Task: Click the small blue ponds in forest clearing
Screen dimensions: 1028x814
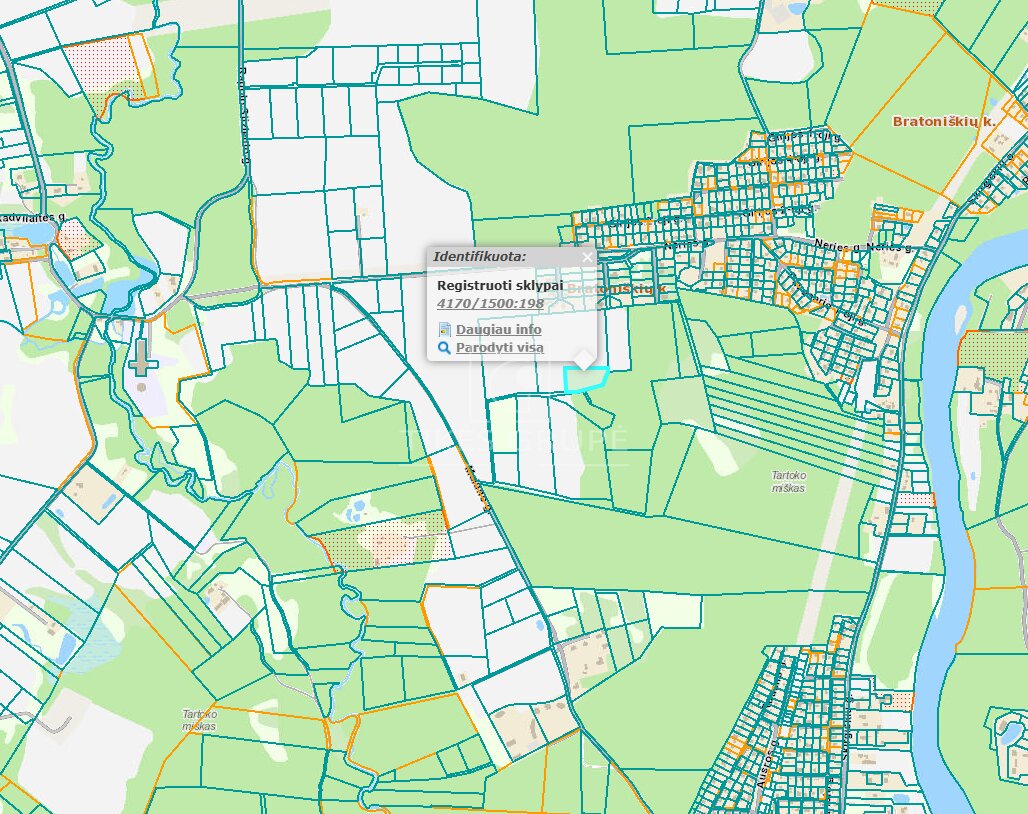Action: click(355, 511)
